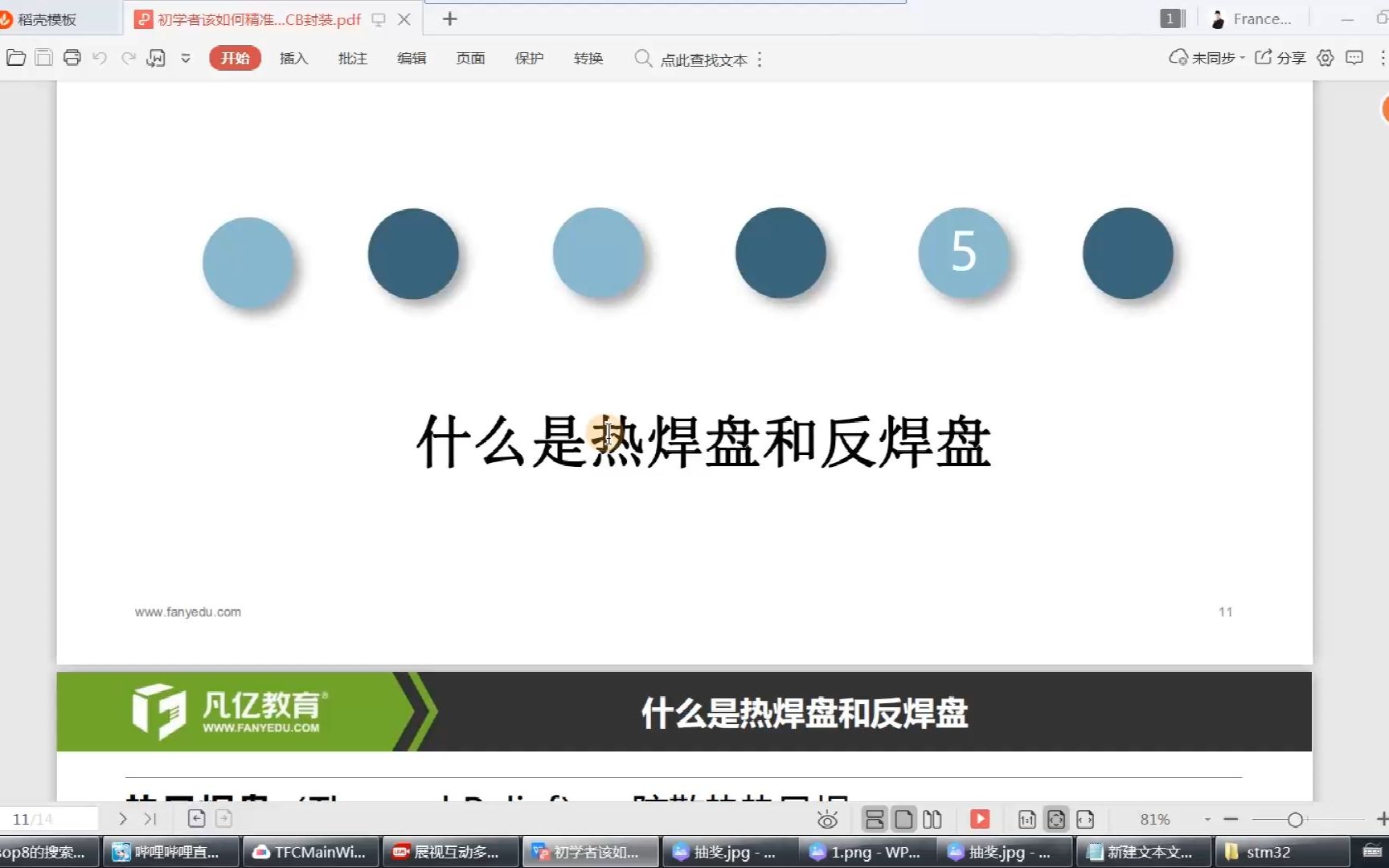This screenshot has height=868, width=1389.
Task: Click the undo arrow
Action: tap(100, 58)
